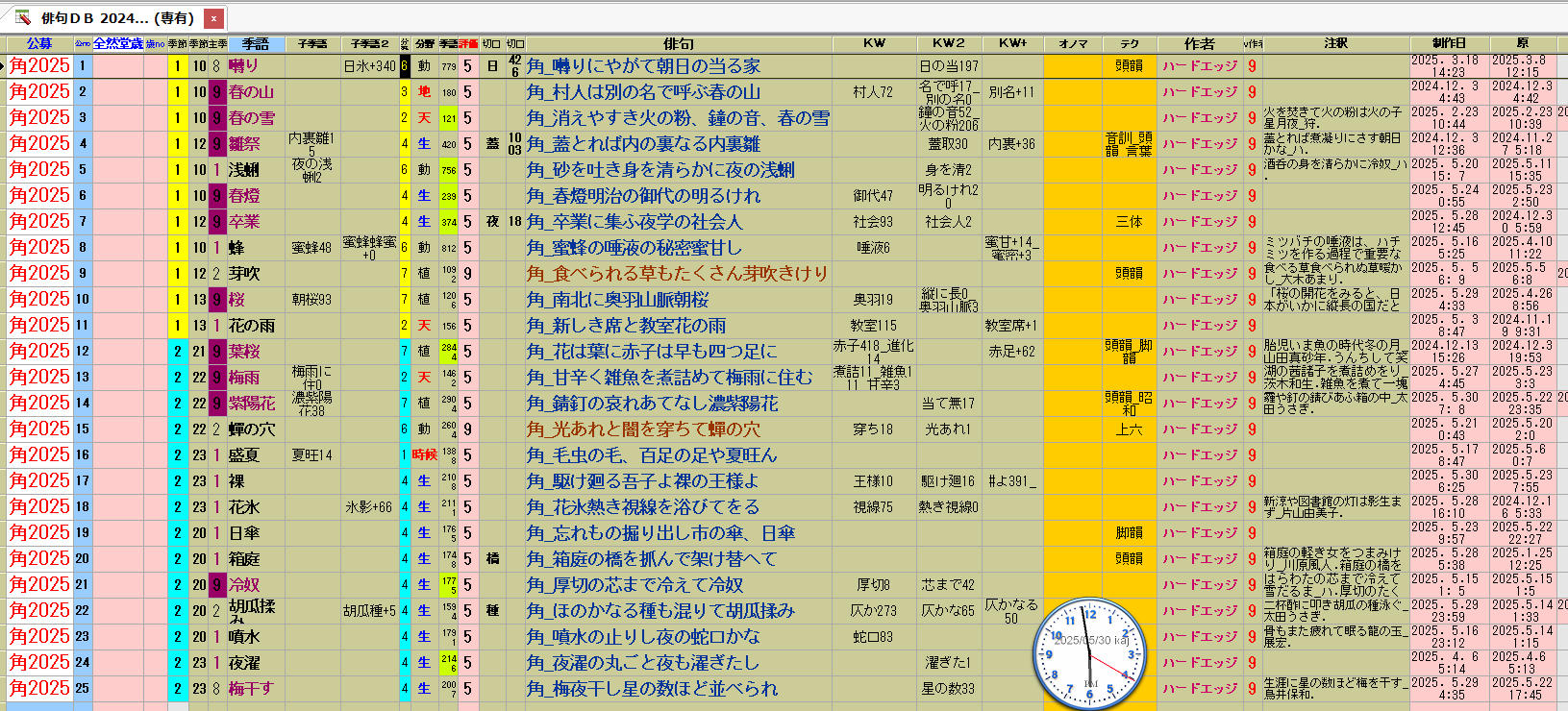Click the 公募 cell 角2025 in row 25
Image resolution: width=1568 pixels, height=711 pixels.
pos(39,689)
